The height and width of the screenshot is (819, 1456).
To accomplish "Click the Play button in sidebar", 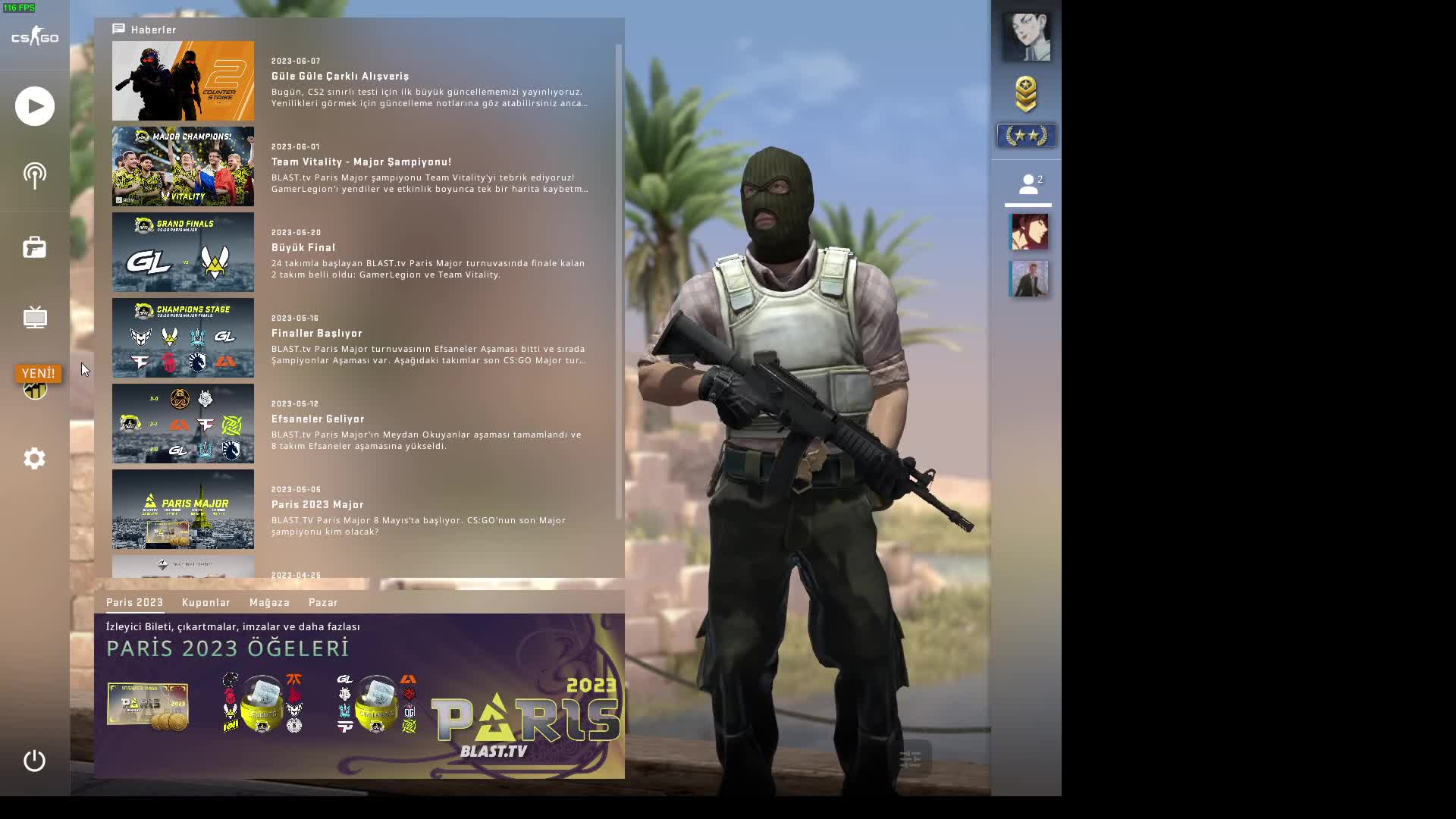I will (x=35, y=106).
